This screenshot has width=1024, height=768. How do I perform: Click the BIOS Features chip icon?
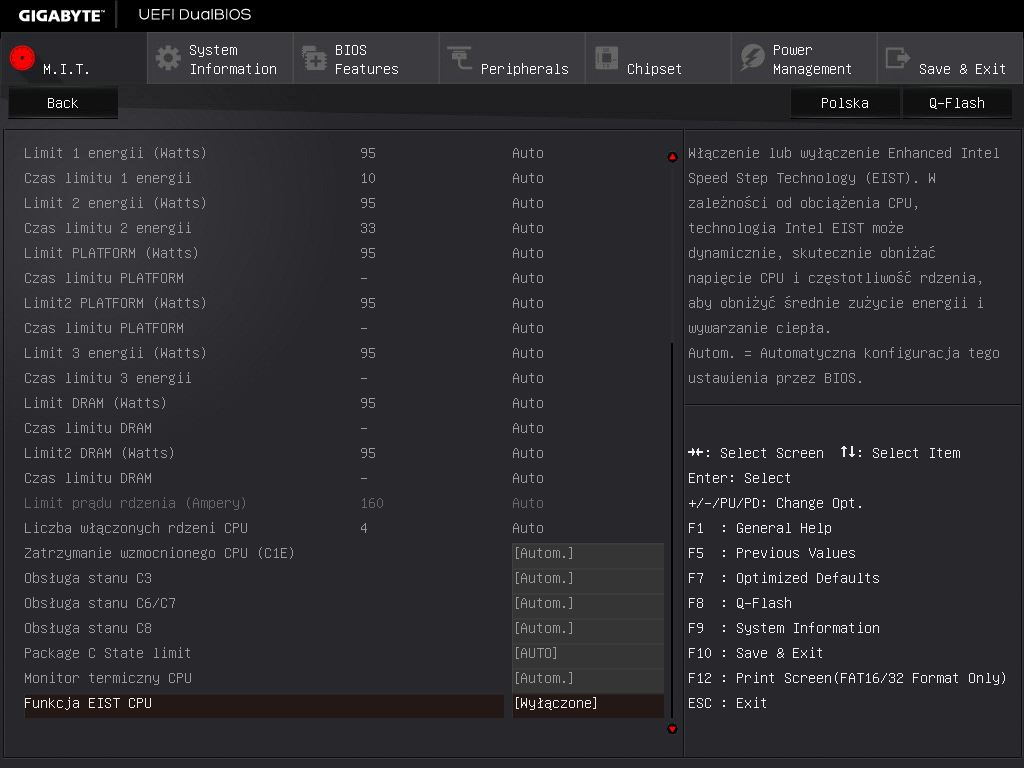(x=314, y=58)
